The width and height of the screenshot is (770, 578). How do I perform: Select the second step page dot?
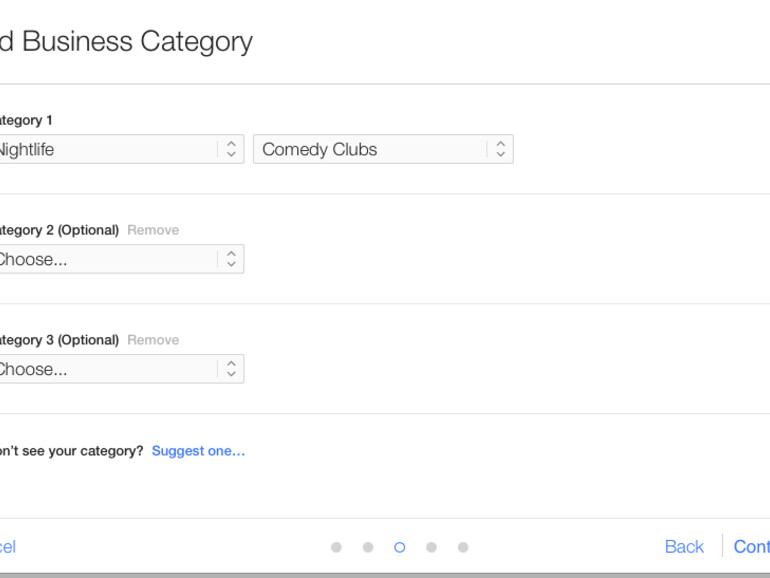pyautogui.click(x=368, y=547)
